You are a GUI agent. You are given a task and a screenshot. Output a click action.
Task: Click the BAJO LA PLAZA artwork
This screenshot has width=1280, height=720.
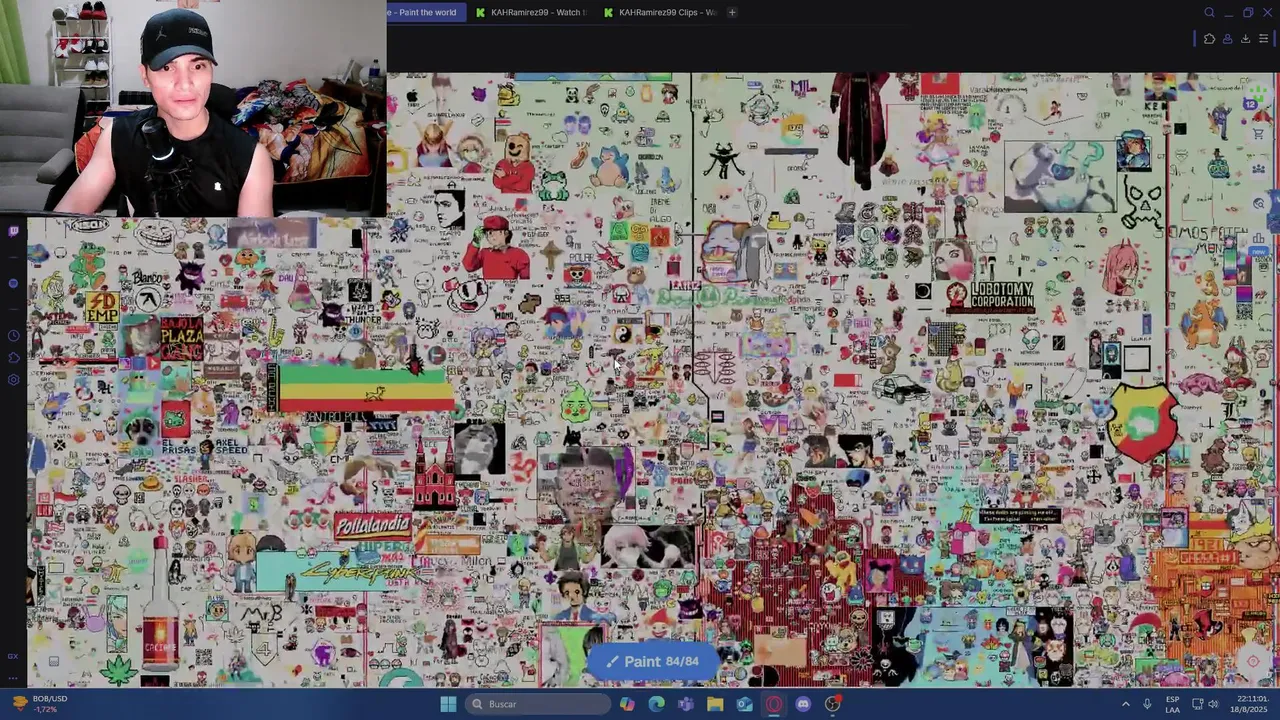click(181, 337)
